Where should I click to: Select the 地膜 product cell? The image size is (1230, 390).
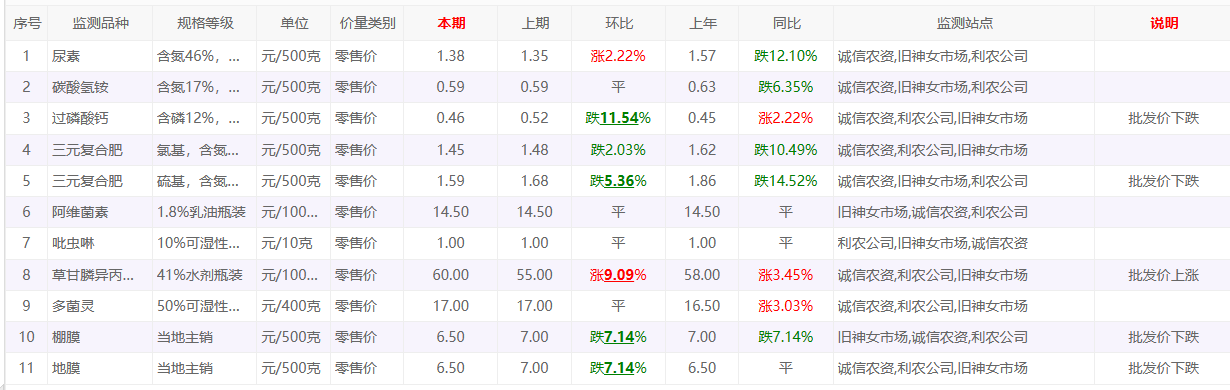pos(67,368)
